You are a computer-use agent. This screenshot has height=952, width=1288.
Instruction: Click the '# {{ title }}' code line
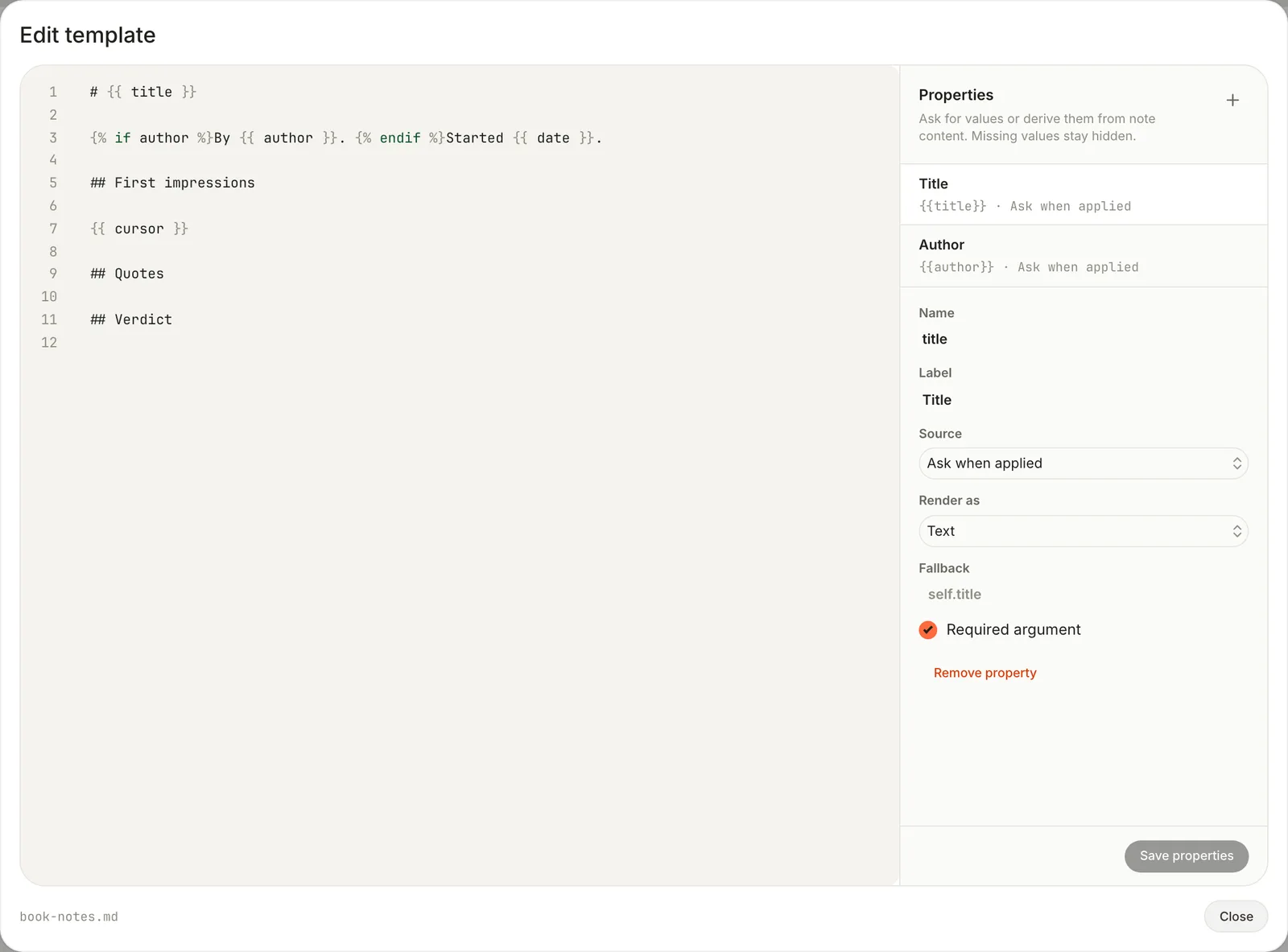[143, 92]
